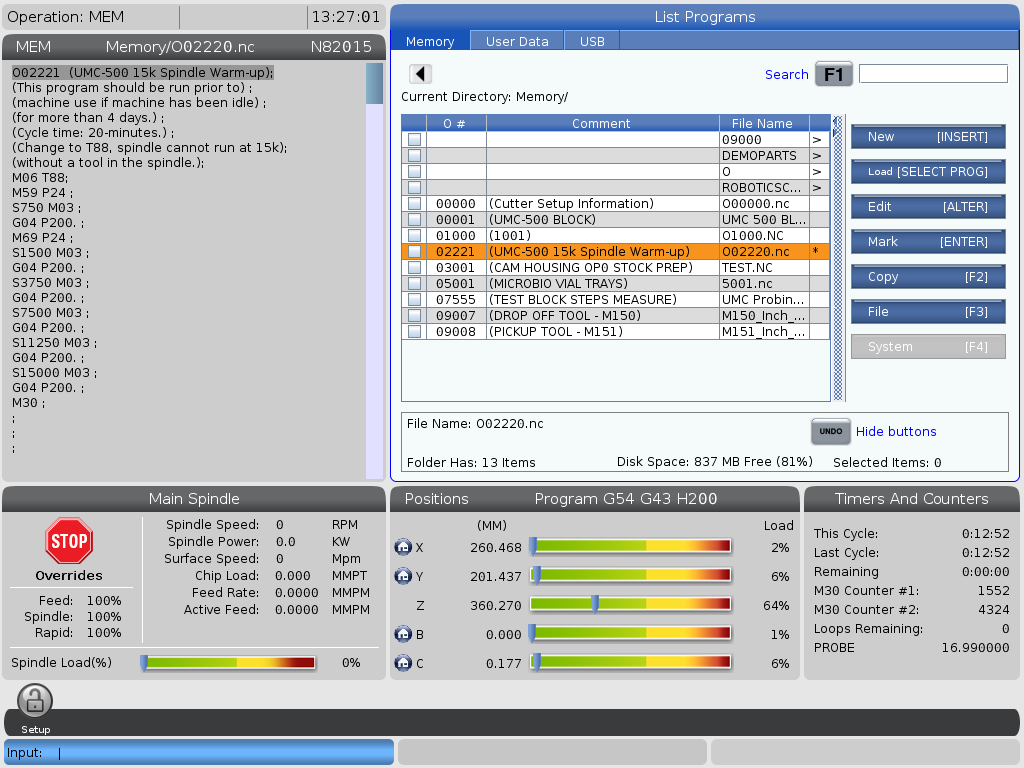Check the box for CAM HOUSING program
Screen dimensions: 1024x768
click(x=414, y=268)
